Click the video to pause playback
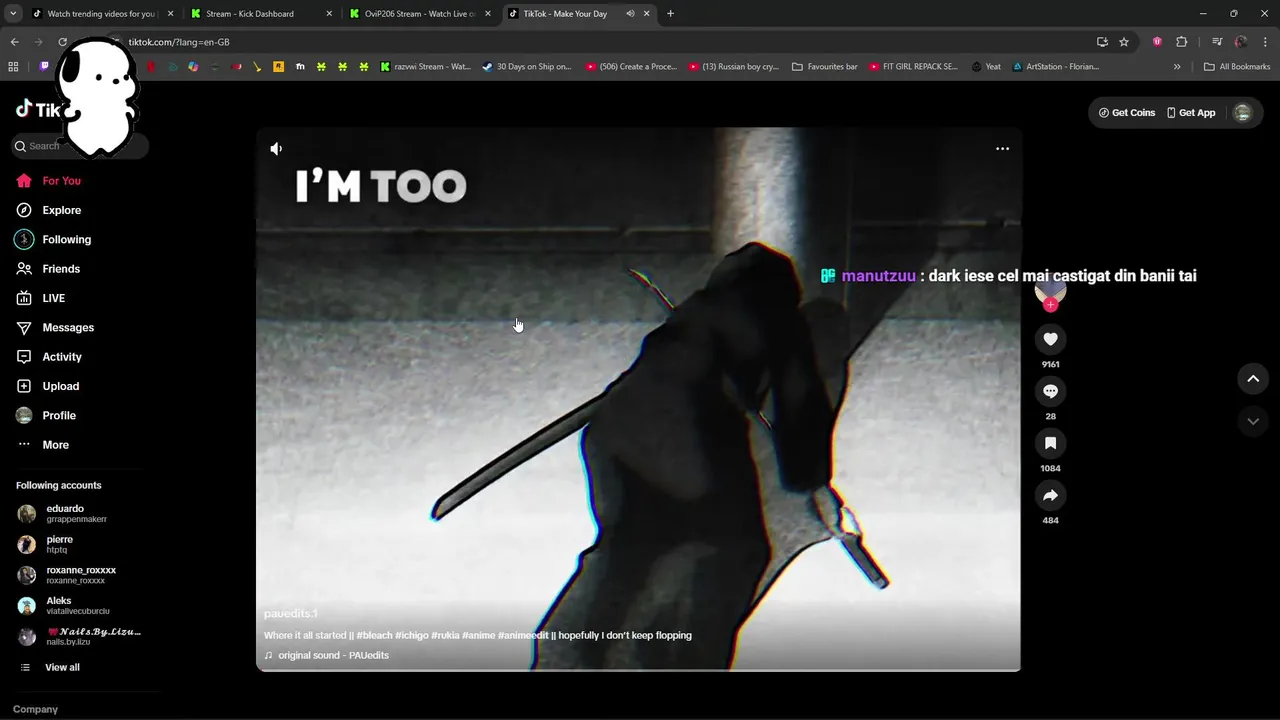 [638, 400]
